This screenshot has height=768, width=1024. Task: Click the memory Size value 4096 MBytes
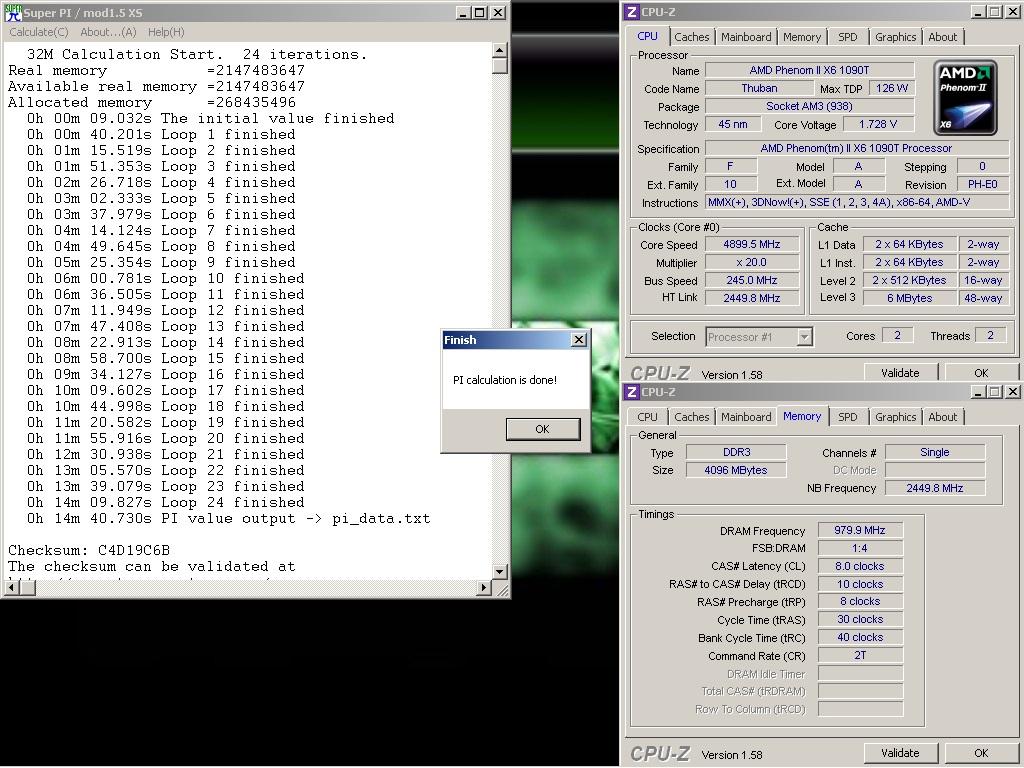coord(736,470)
